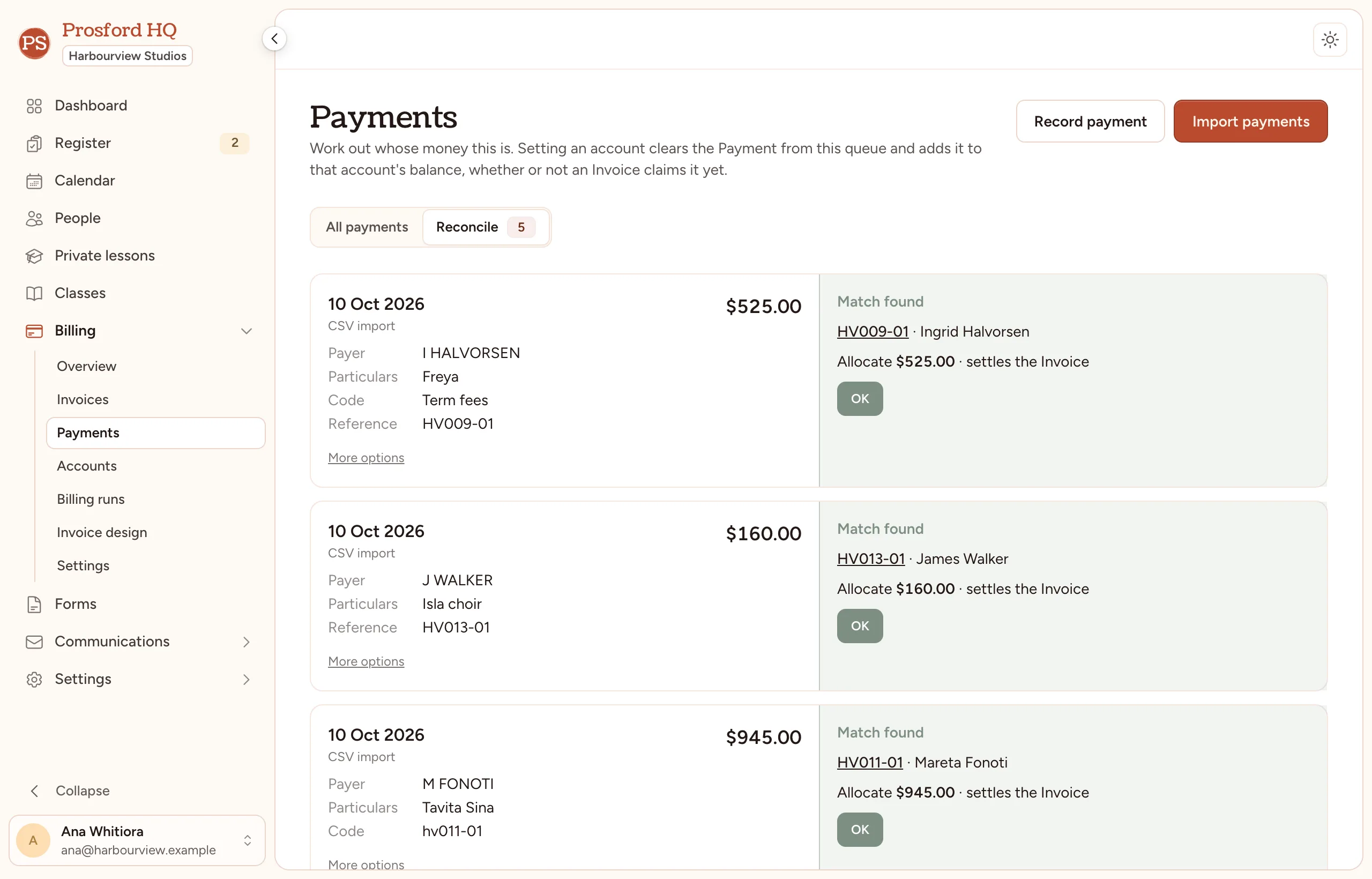Collapse sidebar with the round arrow button
Viewport: 1372px width, 879px height.
click(x=274, y=39)
